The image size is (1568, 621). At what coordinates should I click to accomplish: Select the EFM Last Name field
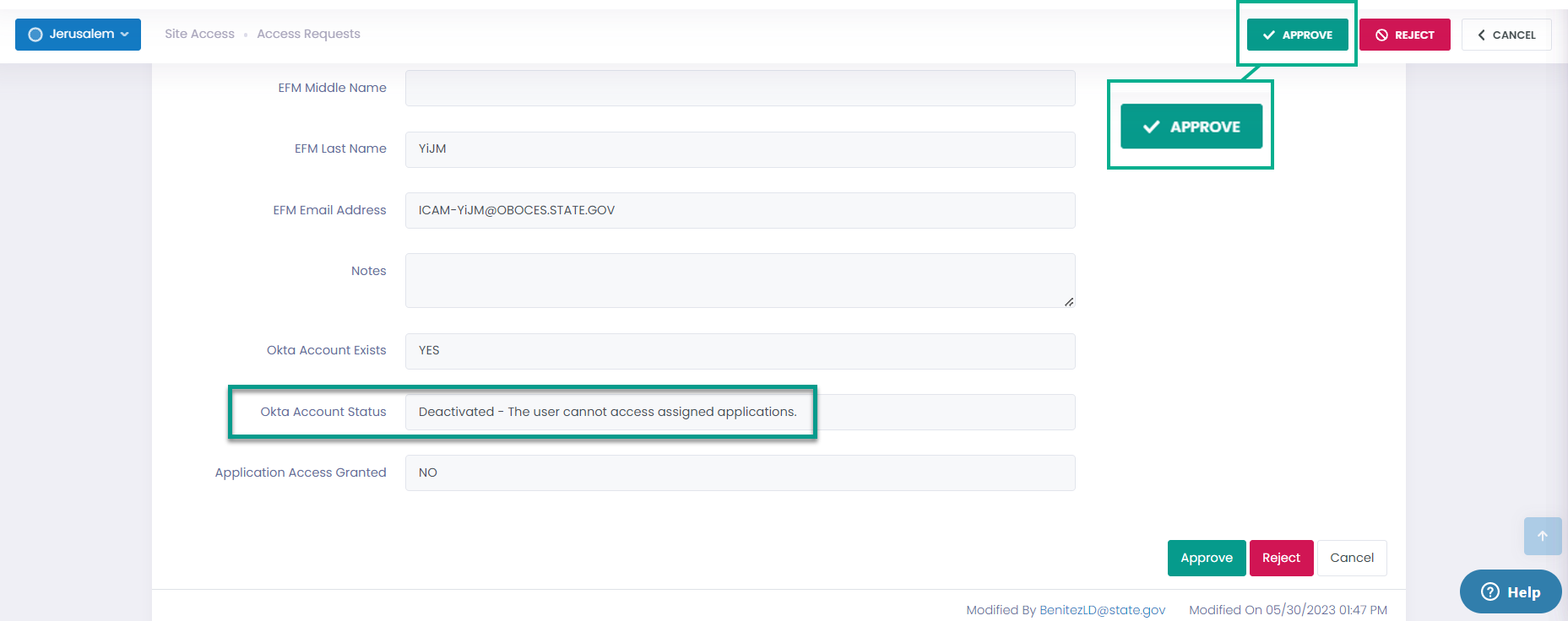tap(740, 149)
